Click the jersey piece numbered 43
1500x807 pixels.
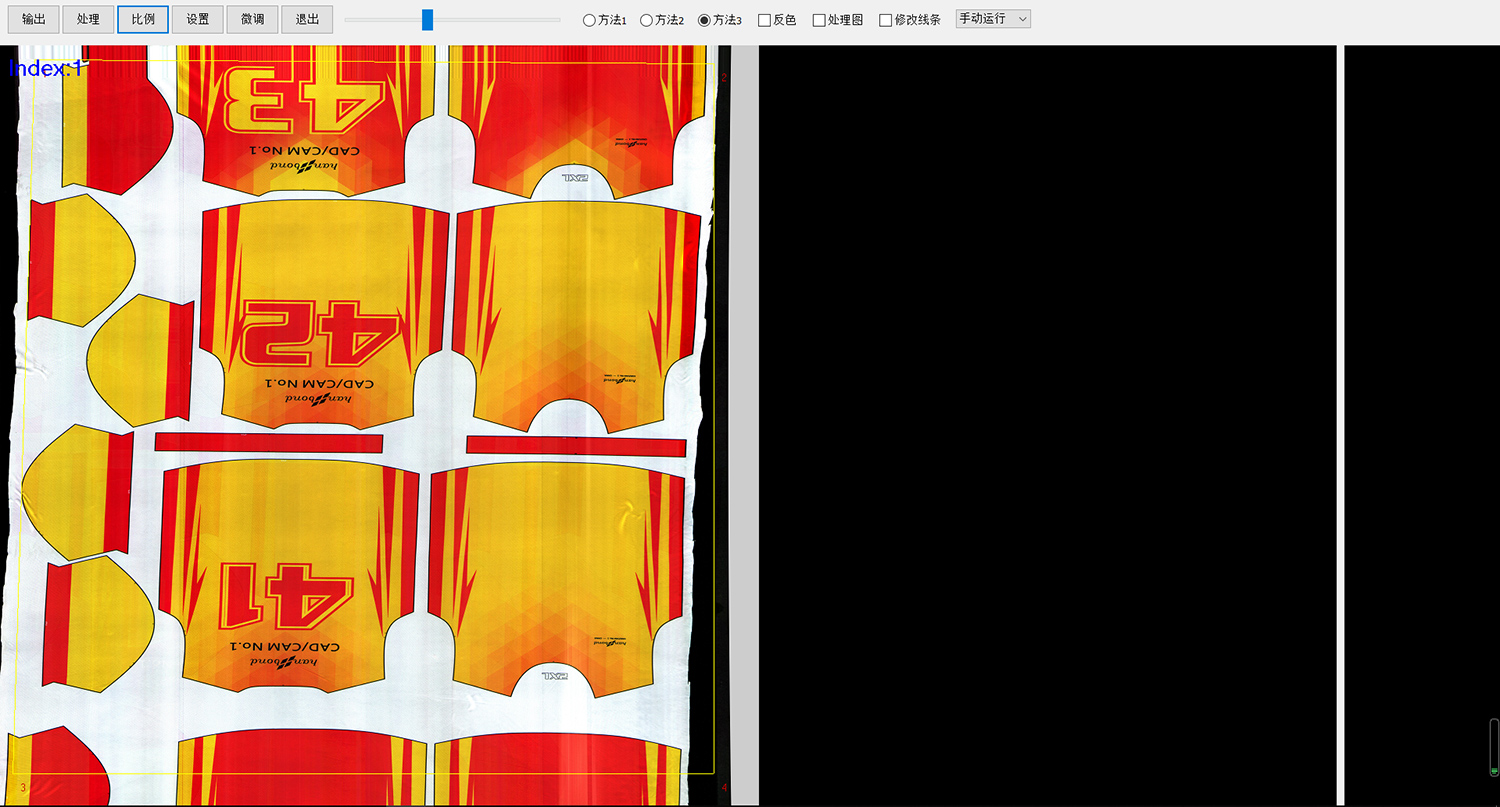tap(305, 110)
